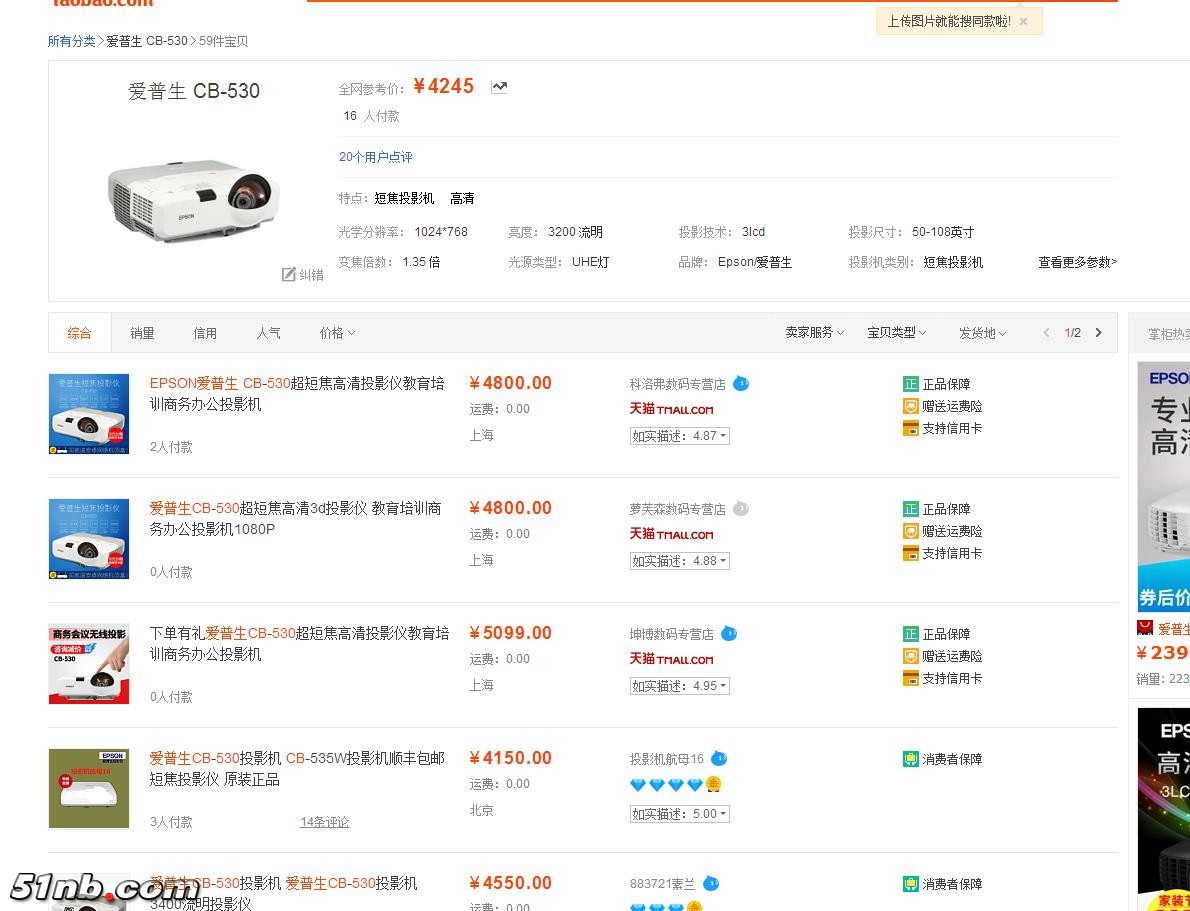Click the first listing's projector thumbnail
1190x911 pixels.
(89, 413)
